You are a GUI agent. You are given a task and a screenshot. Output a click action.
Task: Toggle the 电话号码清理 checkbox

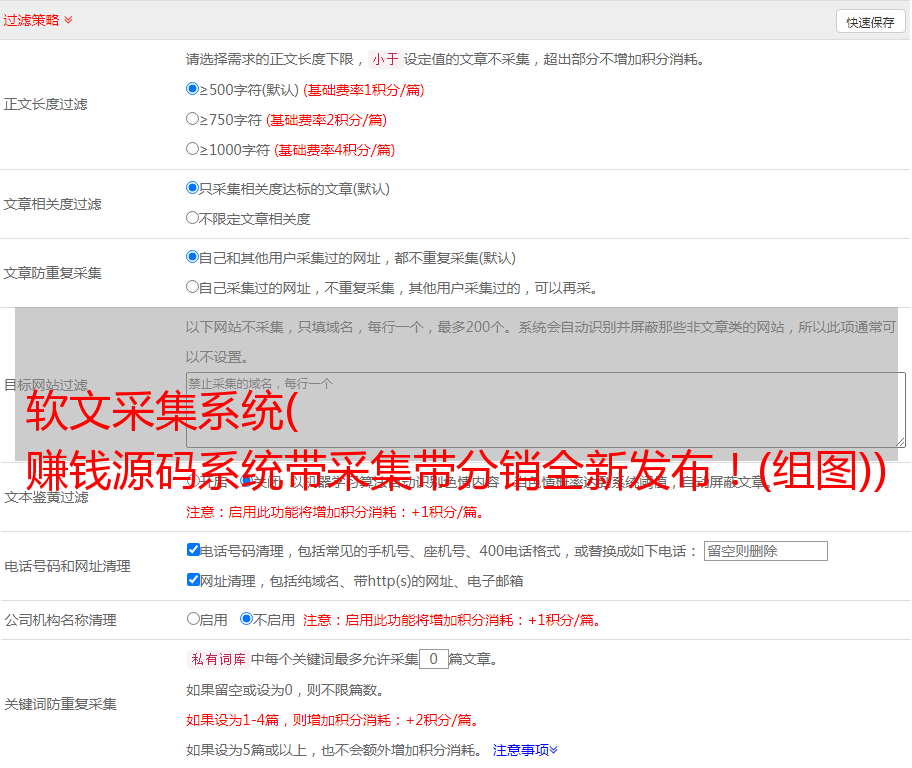pos(194,550)
